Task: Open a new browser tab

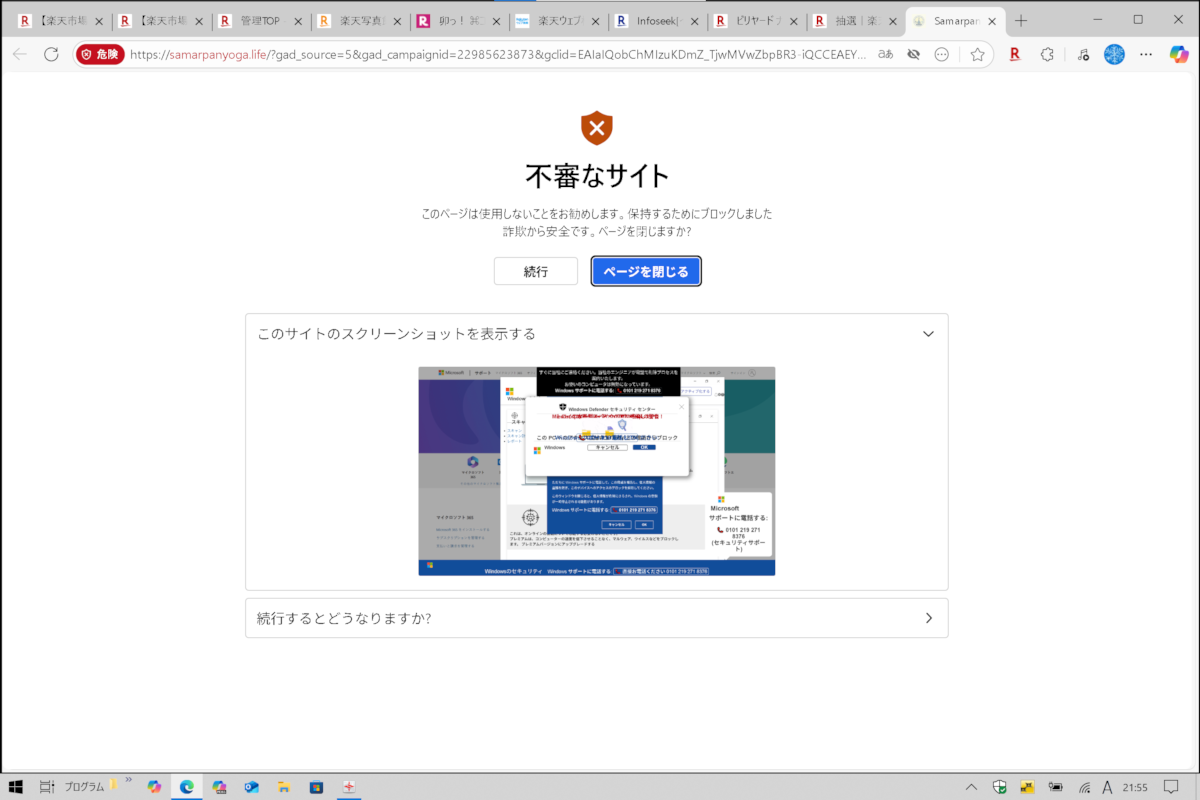Action: click(1021, 20)
